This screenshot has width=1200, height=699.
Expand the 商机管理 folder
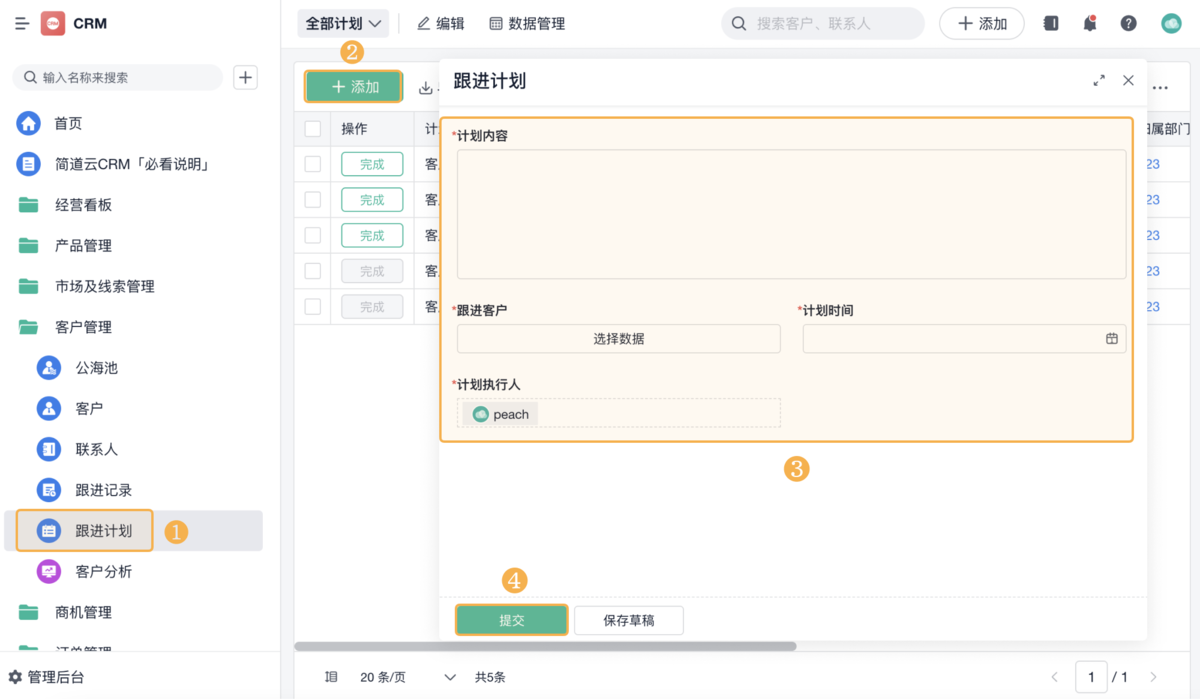pyautogui.click(x=83, y=612)
